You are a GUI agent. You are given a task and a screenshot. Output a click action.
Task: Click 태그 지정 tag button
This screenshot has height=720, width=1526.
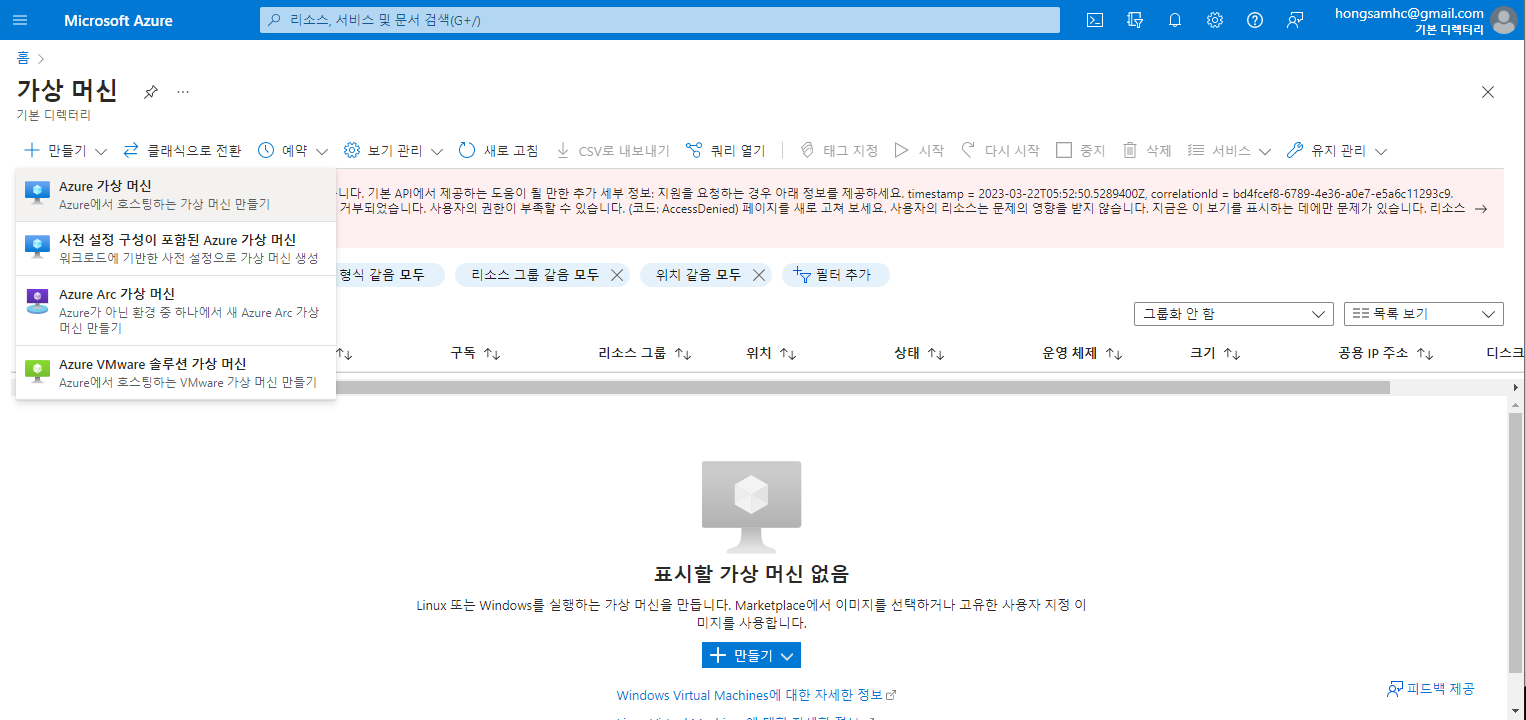[x=839, y=151]
